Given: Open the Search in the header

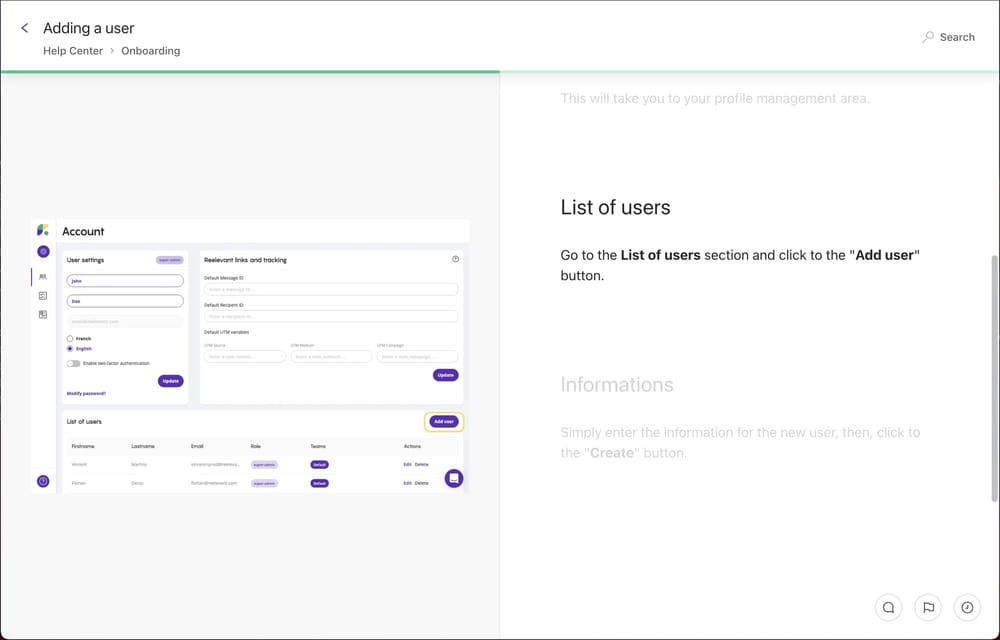Looking at the screenshot, I should point(948,37).
